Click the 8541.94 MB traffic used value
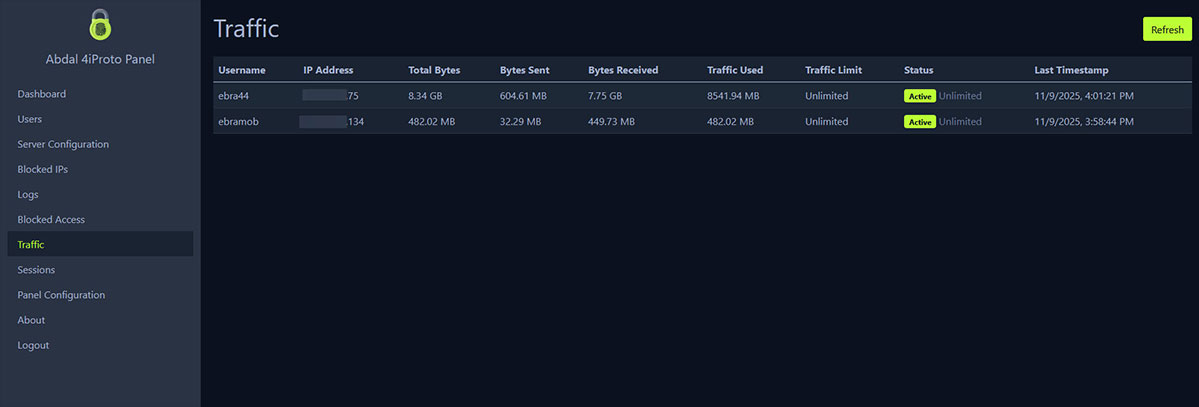Image resolution: width=1199 pixels, height=407 pixels. pyautogui.click(x=733, y=96)
